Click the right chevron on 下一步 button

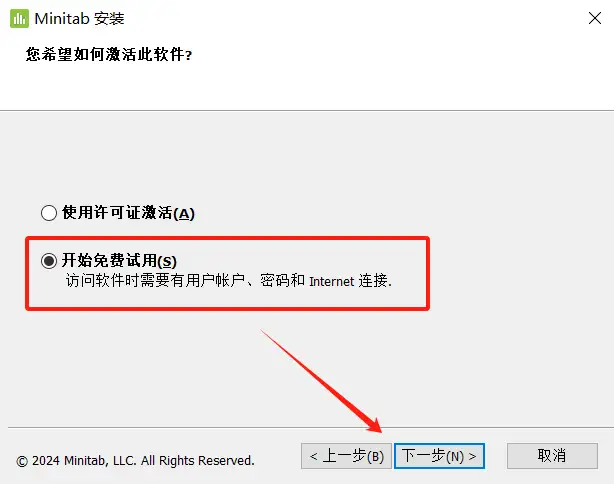pos(472,457)
